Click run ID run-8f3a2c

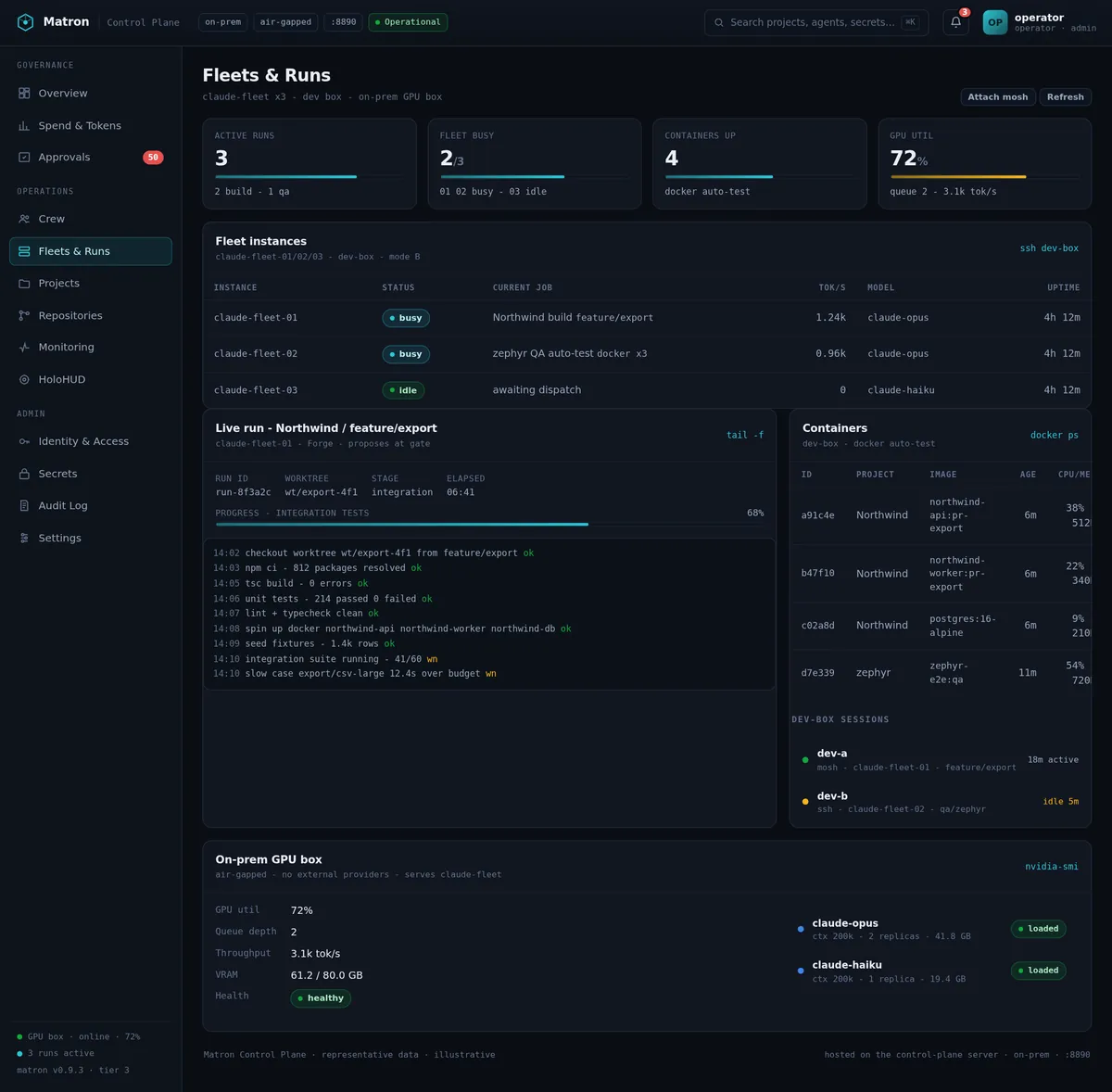click(x=243, y=492)
